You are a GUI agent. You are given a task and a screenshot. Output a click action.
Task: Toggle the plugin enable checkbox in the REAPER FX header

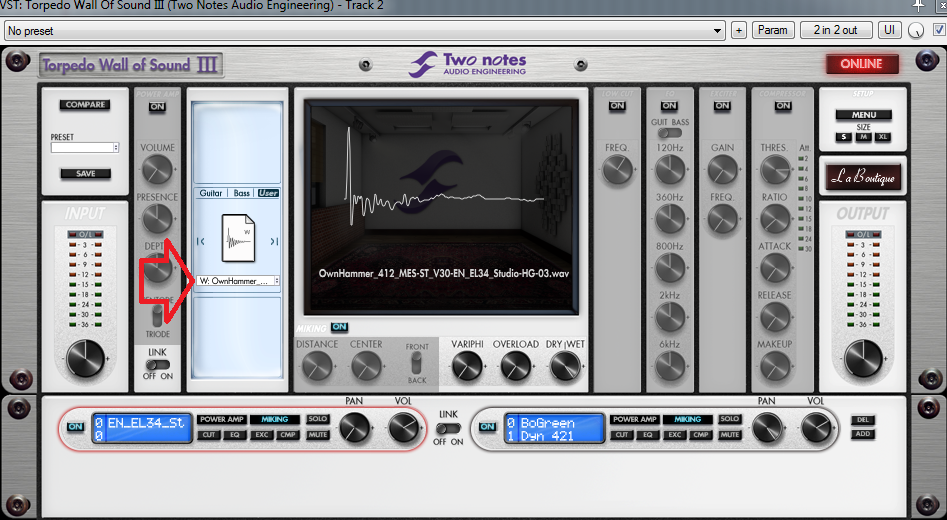coord(939,30)
